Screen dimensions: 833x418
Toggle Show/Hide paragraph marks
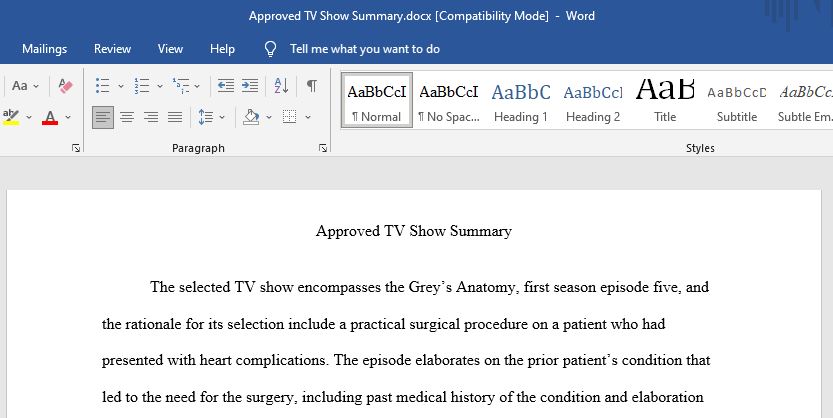tap(312, 86)
